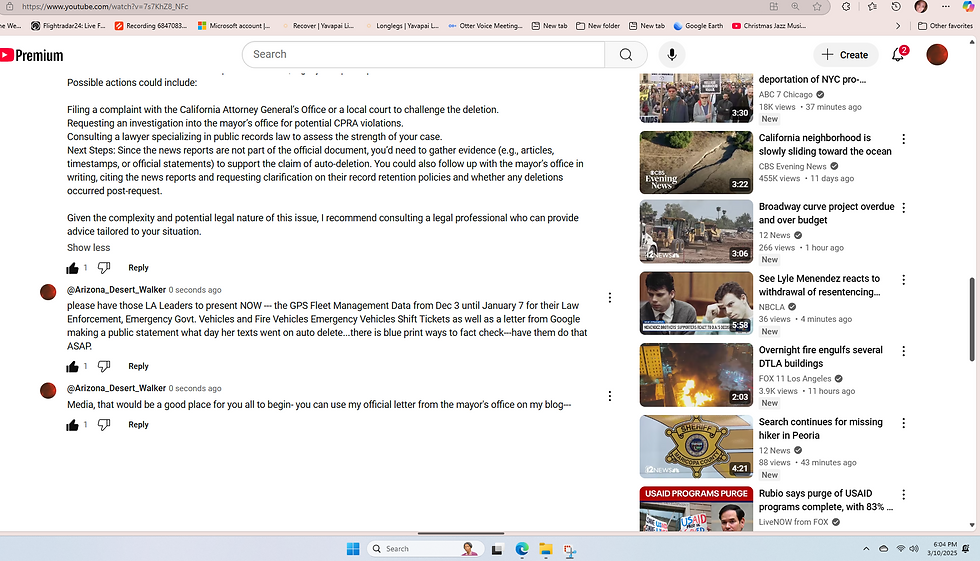
Task: Open the YouTube account avatar menu
Action: coord(937,54)
